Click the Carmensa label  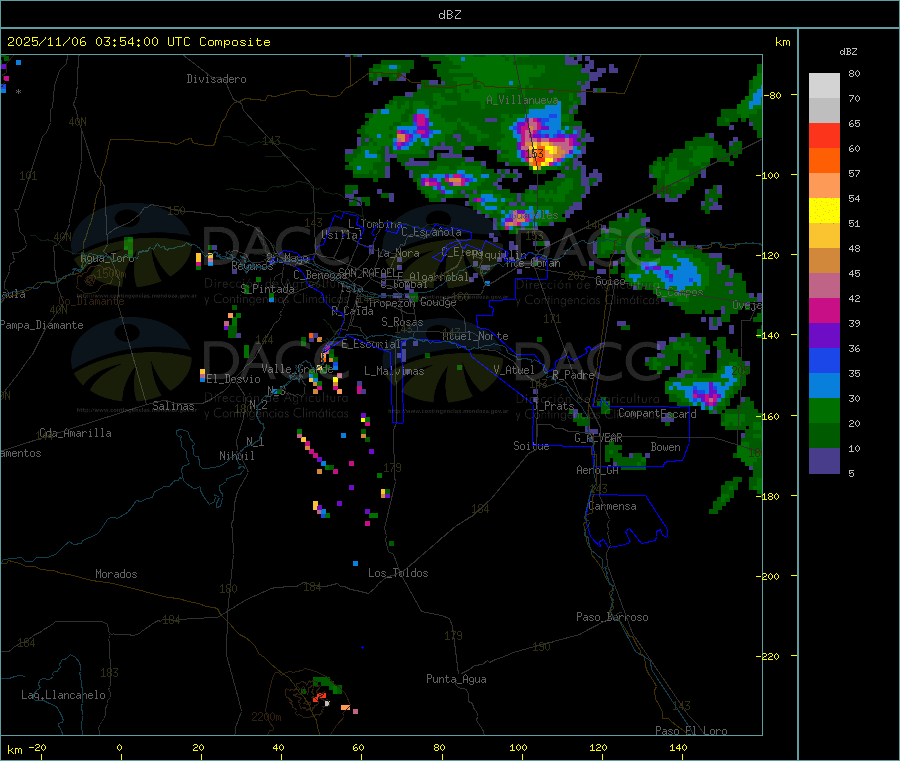[x=612, y=506]
